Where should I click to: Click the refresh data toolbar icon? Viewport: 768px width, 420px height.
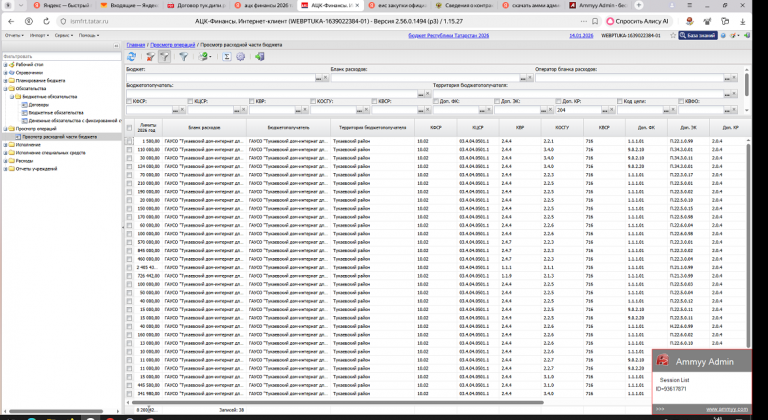[132, 57]
